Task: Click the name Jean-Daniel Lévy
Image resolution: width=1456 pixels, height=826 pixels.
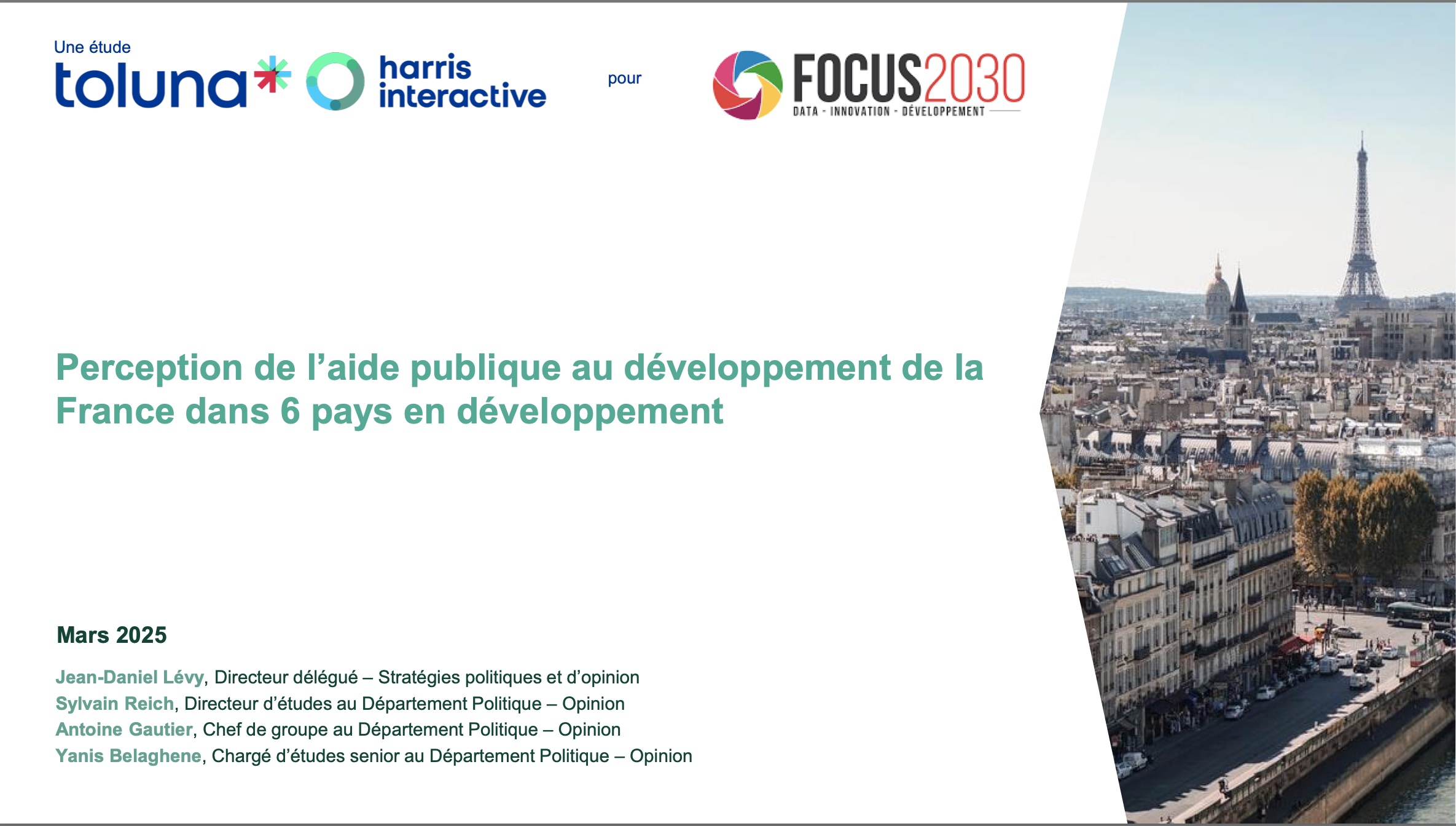Action: [130, 677]
